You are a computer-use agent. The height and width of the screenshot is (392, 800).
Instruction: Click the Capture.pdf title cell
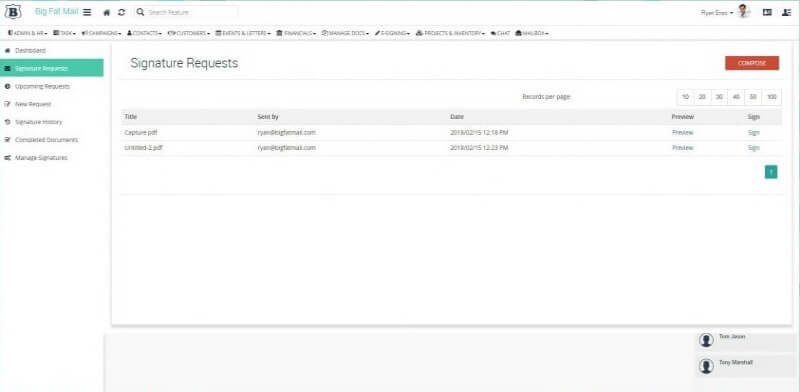click(141, 132)
